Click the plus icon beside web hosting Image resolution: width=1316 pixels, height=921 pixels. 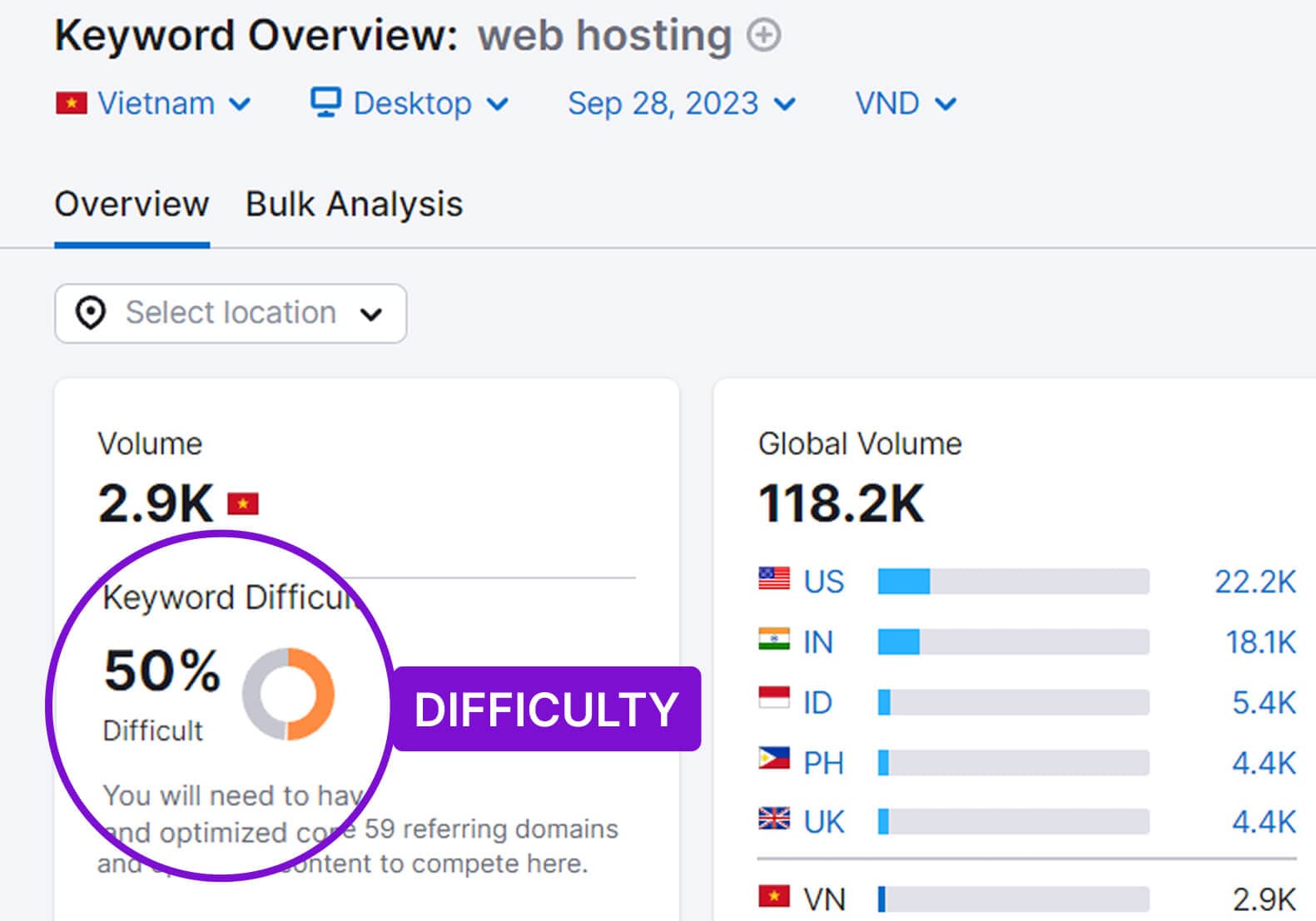pyautogui.click(x=763, y=36)
